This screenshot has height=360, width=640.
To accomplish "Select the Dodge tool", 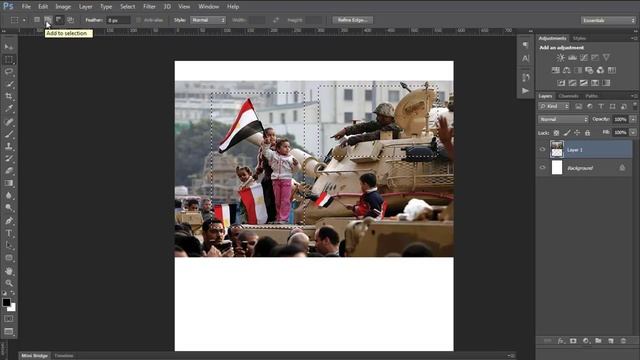I will 9,208.
